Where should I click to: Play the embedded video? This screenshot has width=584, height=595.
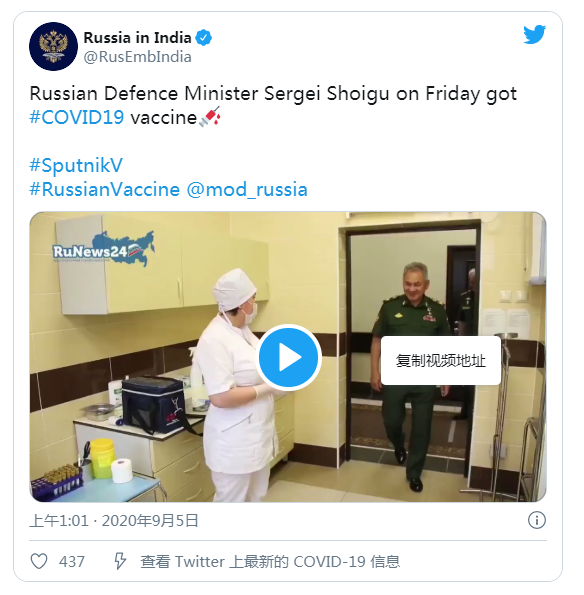coord(288,357)
